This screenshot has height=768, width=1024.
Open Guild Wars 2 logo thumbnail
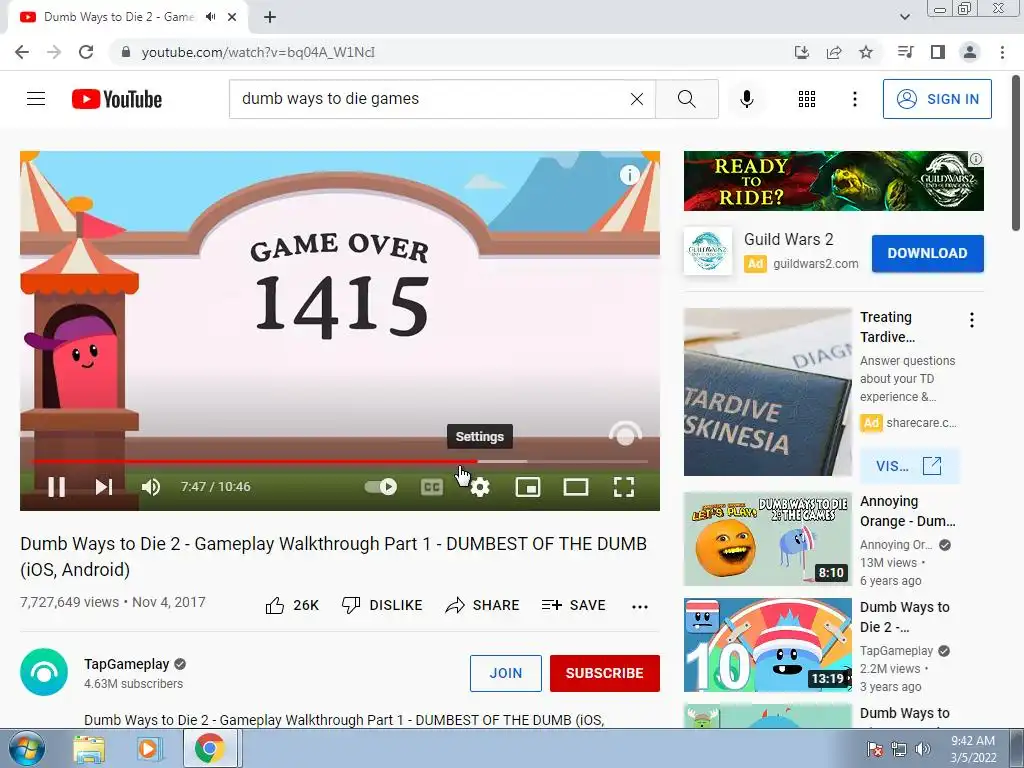(708, 251)
